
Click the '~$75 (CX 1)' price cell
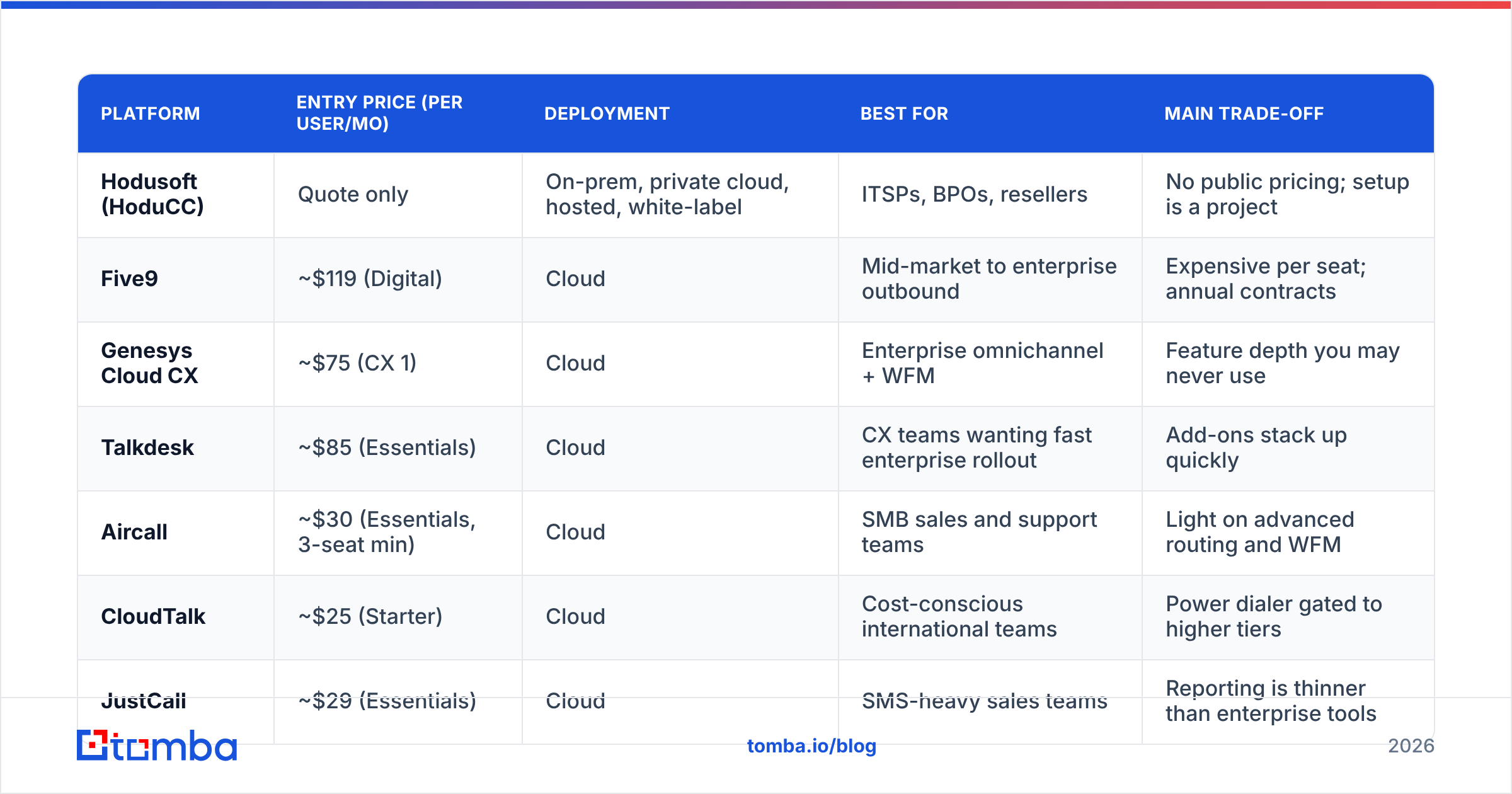pyautogui.click(x=398, y=364)
